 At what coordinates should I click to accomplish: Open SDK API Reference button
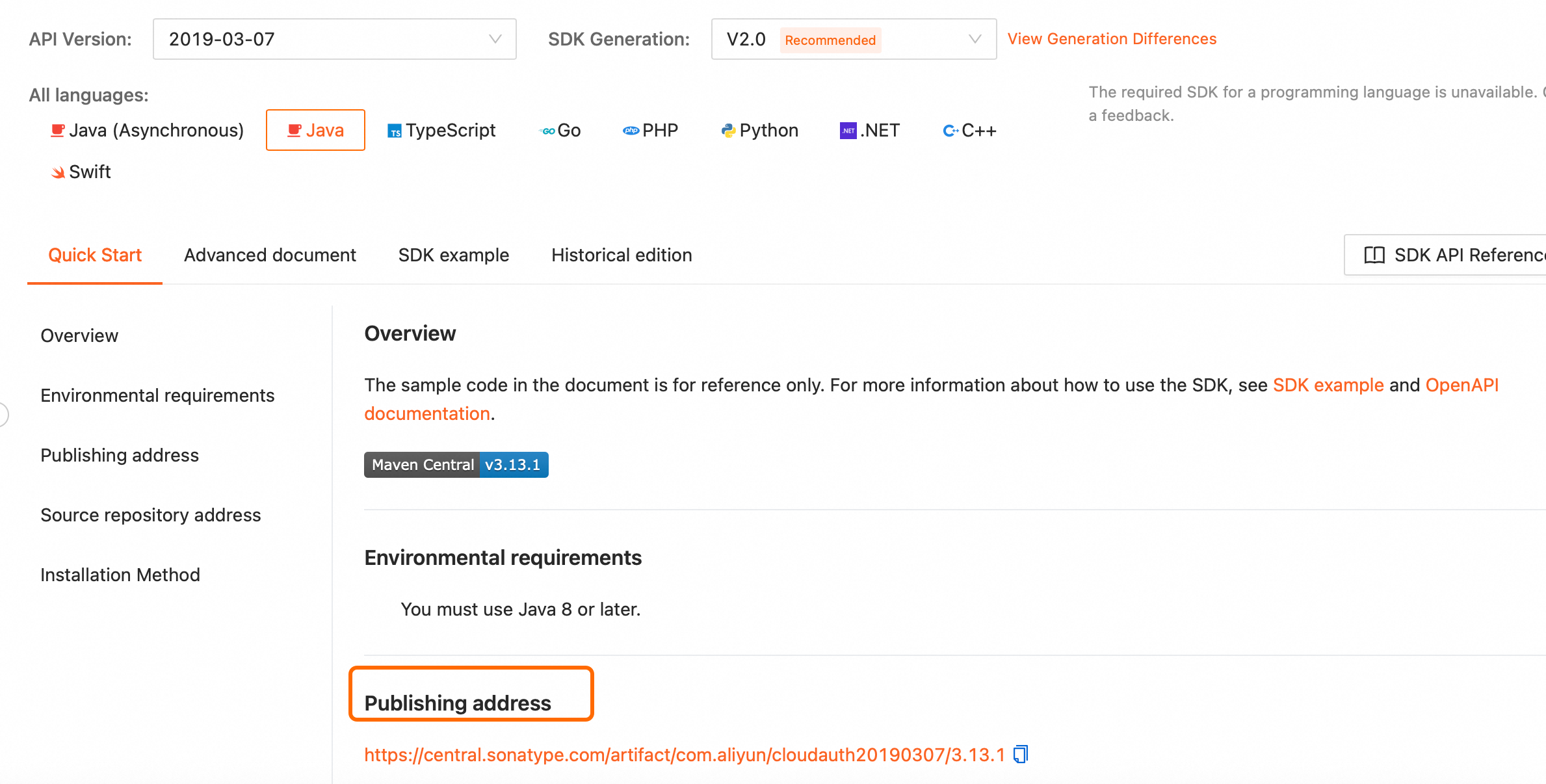pos(1446,255)
